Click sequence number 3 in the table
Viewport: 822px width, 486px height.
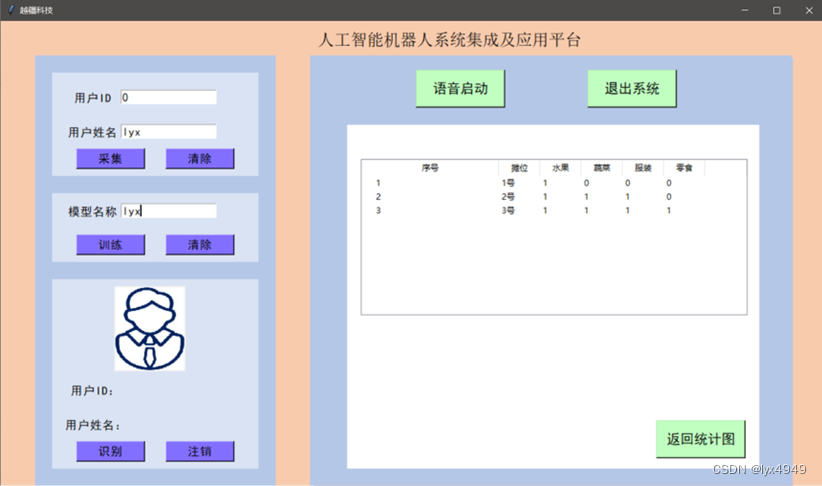tap(378, 210)
